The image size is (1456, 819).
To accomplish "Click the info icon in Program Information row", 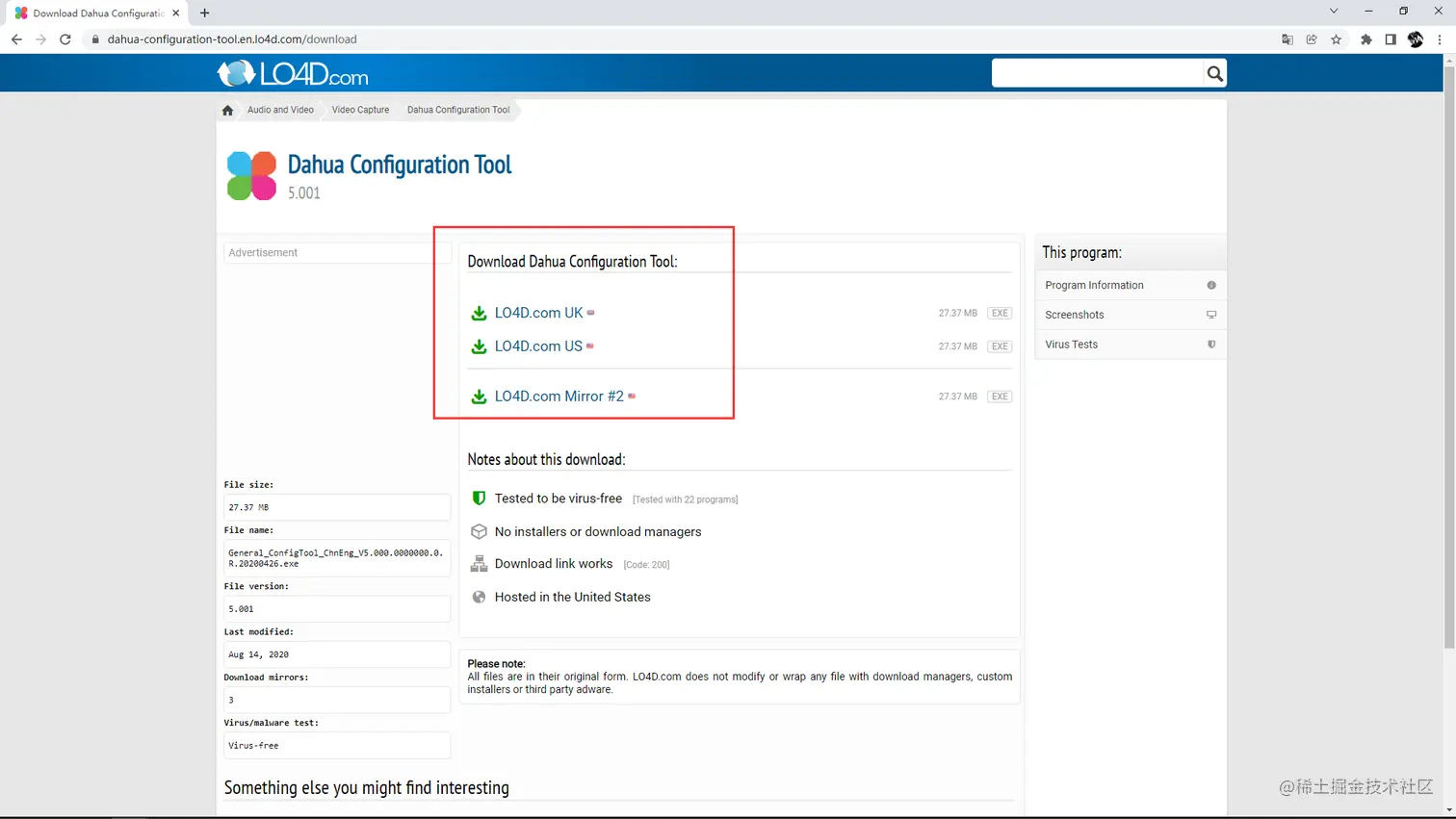I will pos(1211,285).
